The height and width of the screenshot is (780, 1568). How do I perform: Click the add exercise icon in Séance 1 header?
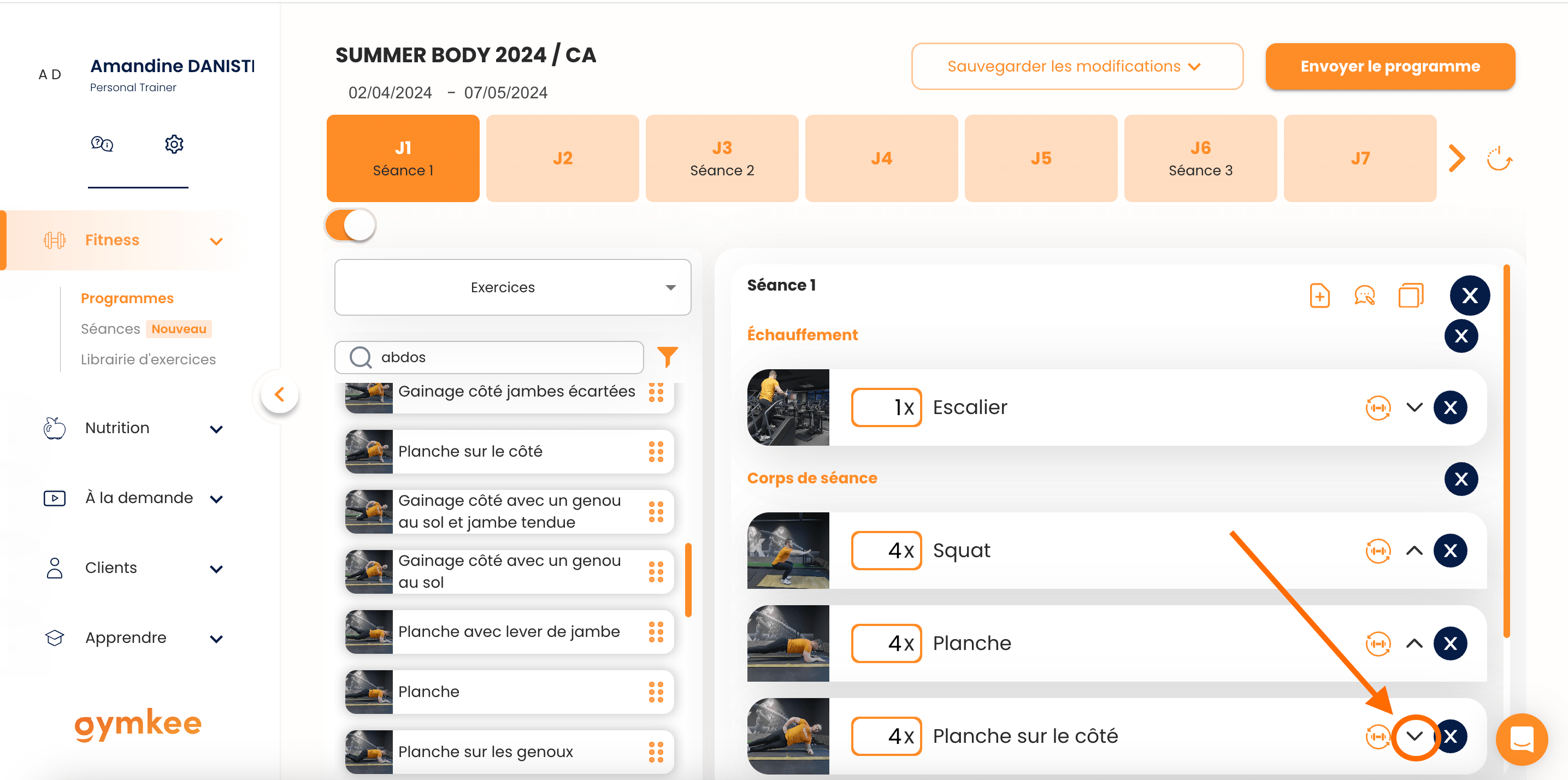[x=1319, y=296]
